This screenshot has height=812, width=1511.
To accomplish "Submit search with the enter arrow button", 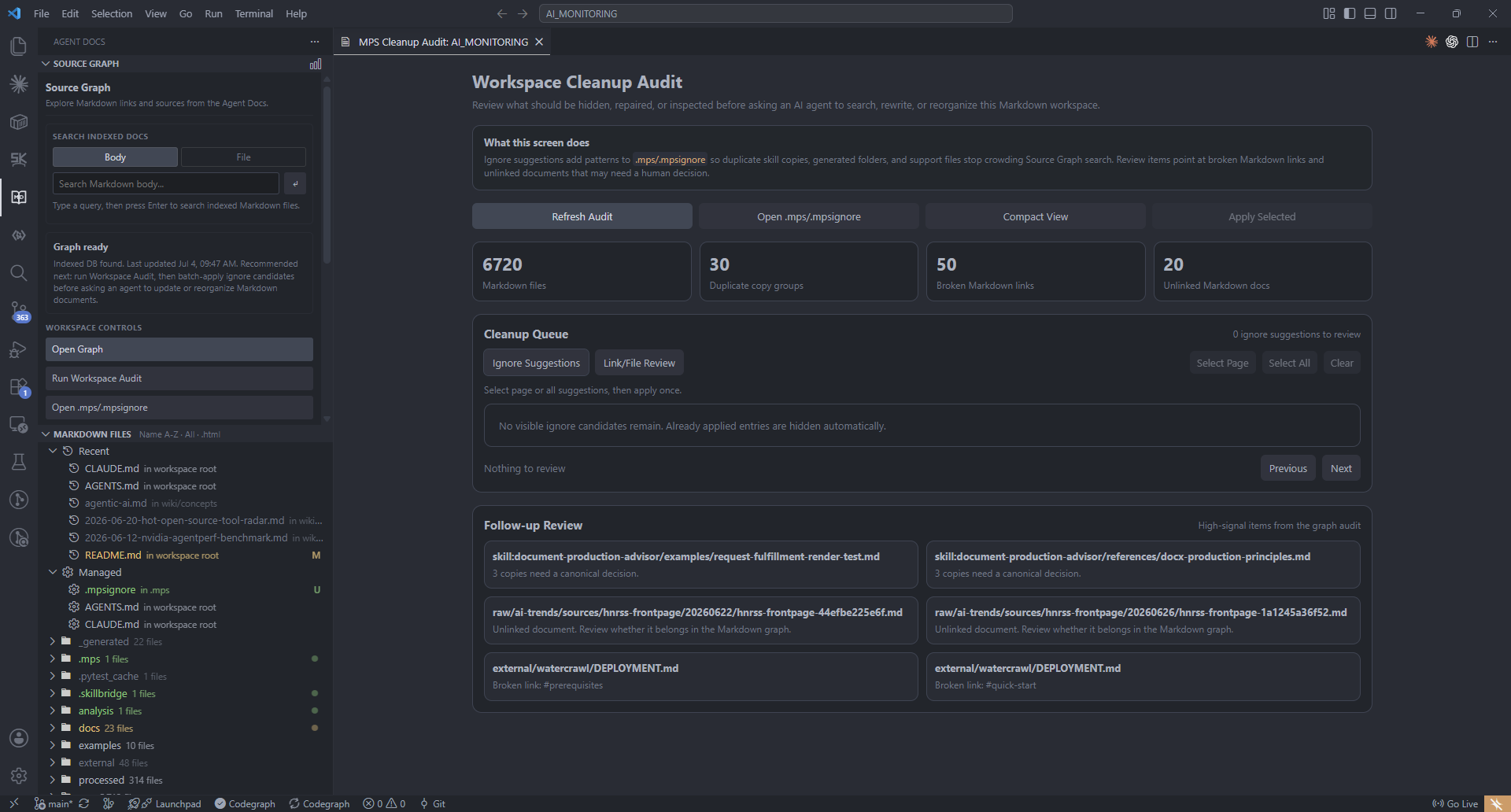I will pyautogui.click(x=295, y=183).
